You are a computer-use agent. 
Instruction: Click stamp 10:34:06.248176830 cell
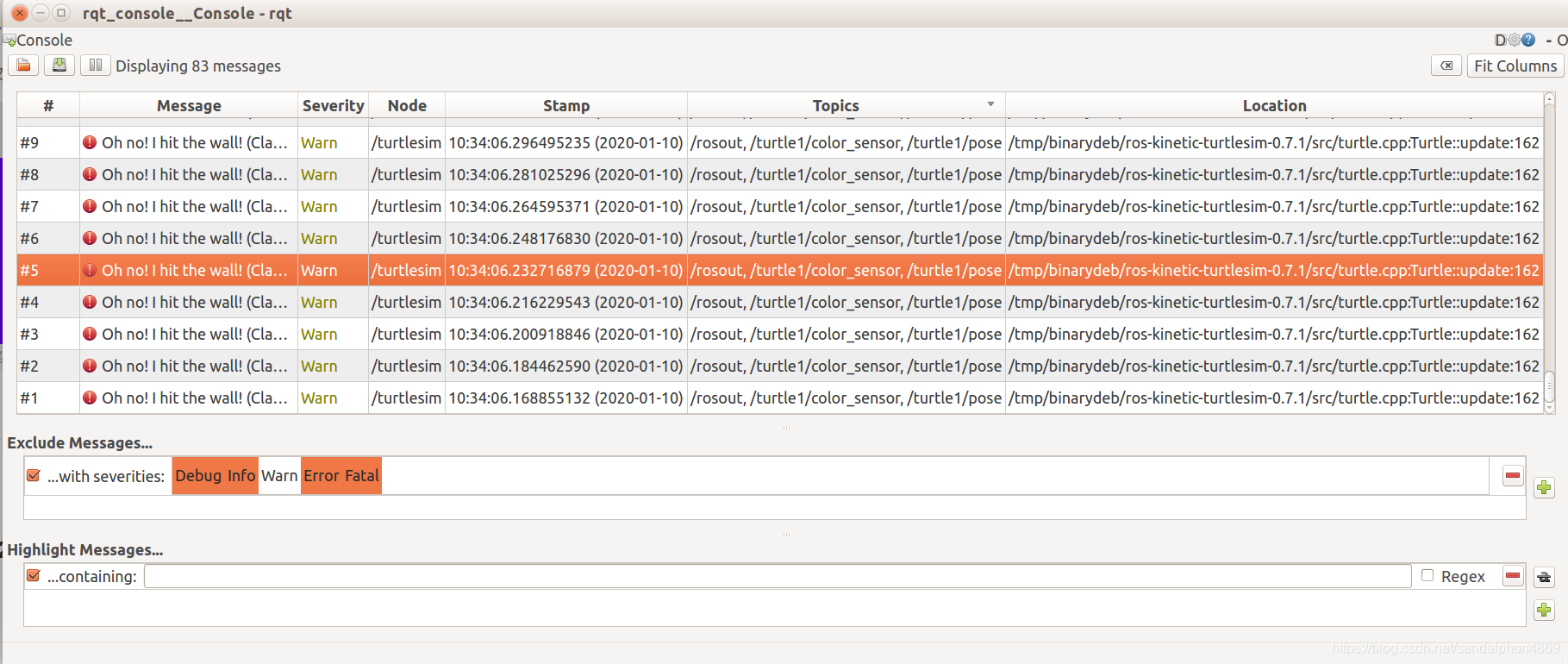565,238
